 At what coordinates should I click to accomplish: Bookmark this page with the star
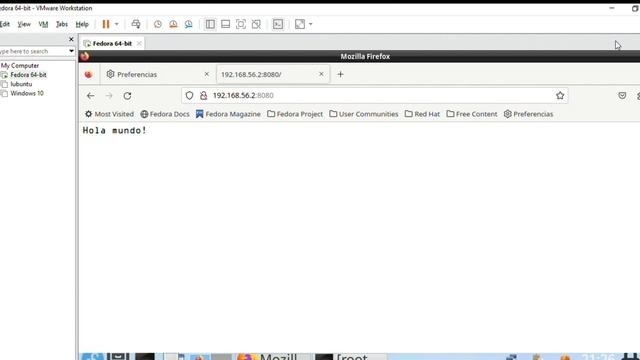click(x=560, y=96)
